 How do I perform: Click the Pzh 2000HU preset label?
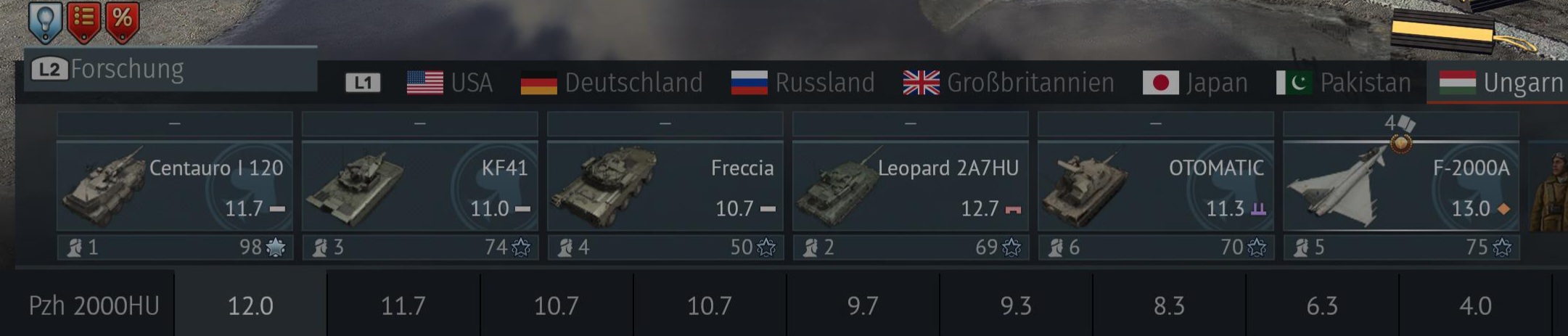click(x=94, y=306)
